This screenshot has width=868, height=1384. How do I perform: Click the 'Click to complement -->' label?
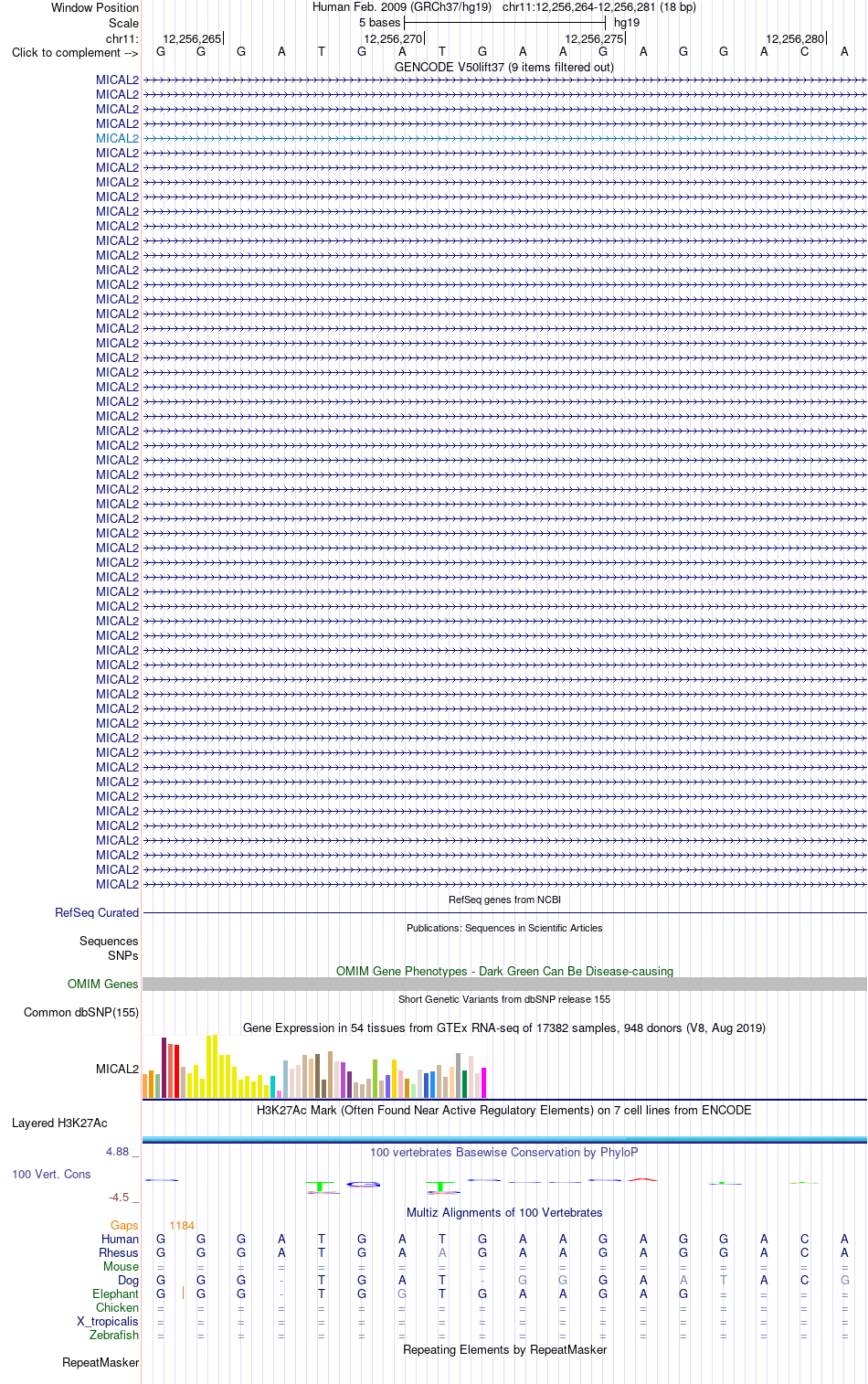click(x=75, y=52)
